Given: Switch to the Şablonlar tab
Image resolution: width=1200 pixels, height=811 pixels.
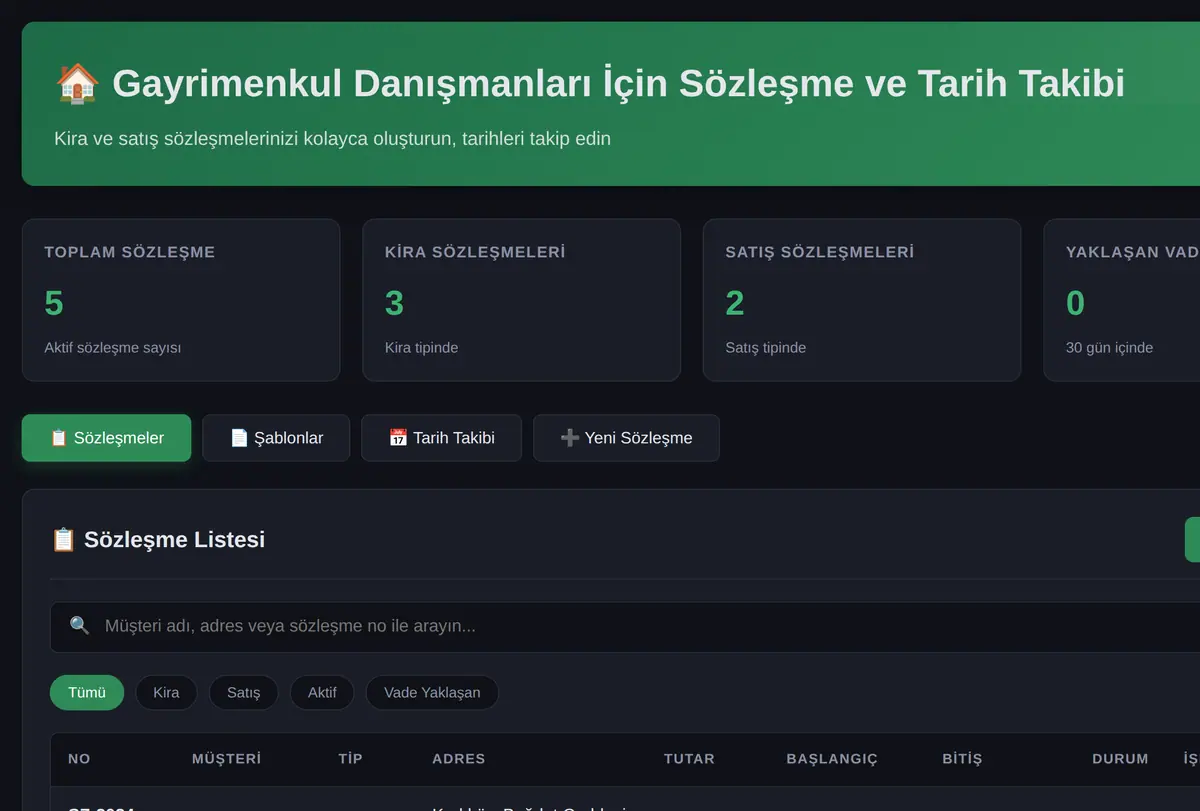Looking at the screenshot, I should [x=276, y=438].
